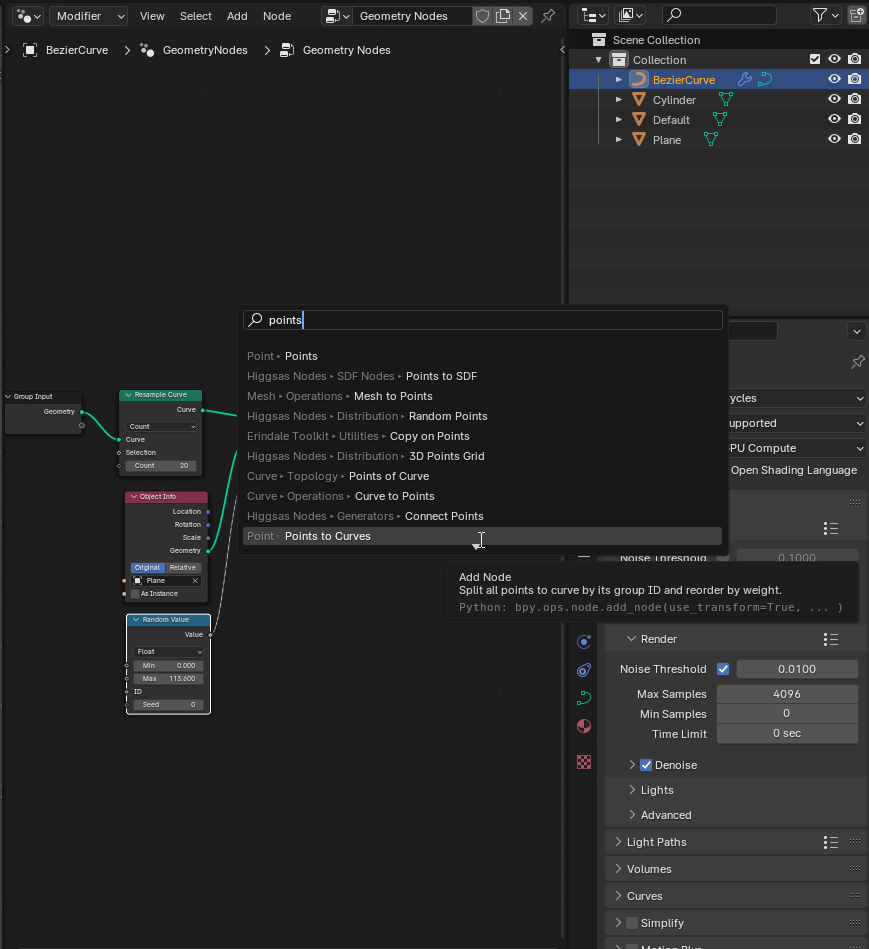The image size is (869, 949).
Task: Enable the Simplify checkbox
Action: [632, 923]
